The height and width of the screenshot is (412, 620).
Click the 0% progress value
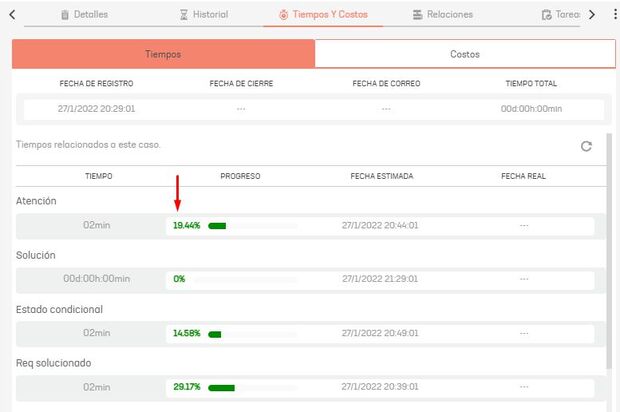179,279
